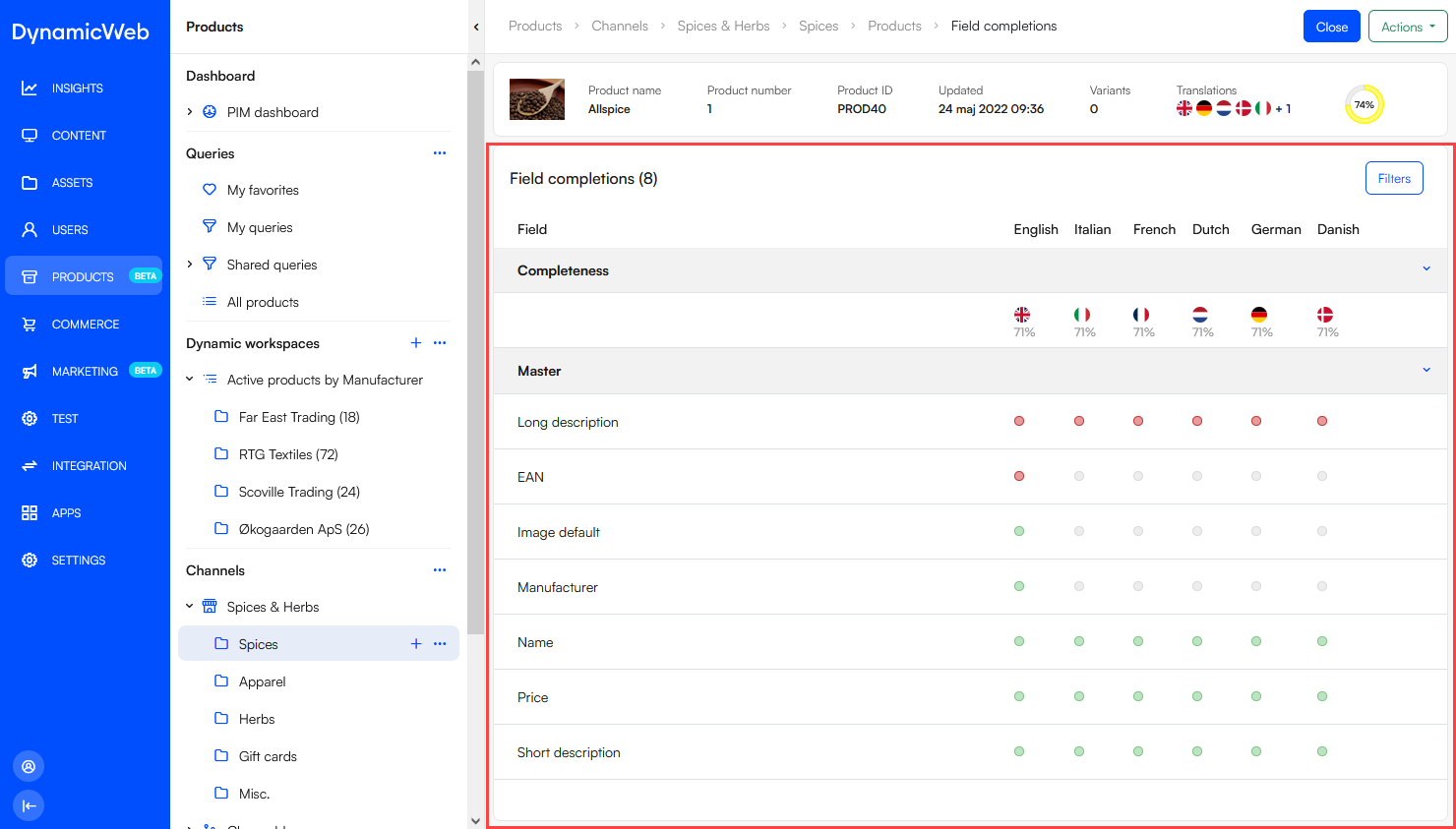Collapse Active products by Manufacturer node
1456x829 pixels.
click(190, 380)
